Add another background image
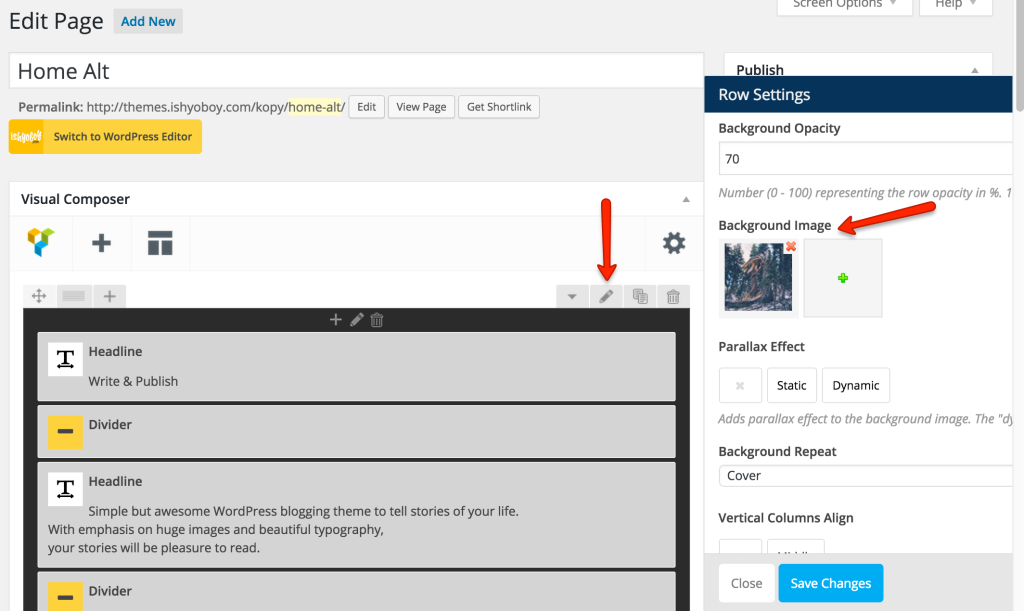 (843, 278)
